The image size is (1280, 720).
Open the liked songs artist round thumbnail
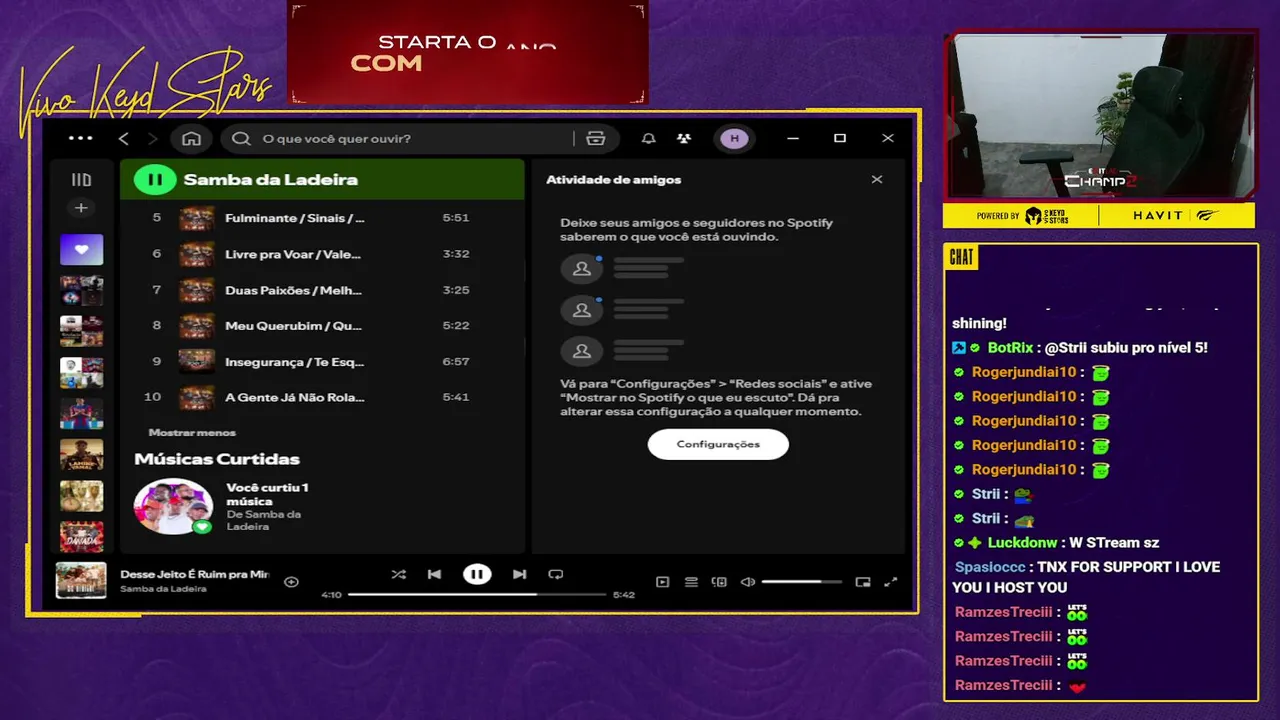[174, 506]
